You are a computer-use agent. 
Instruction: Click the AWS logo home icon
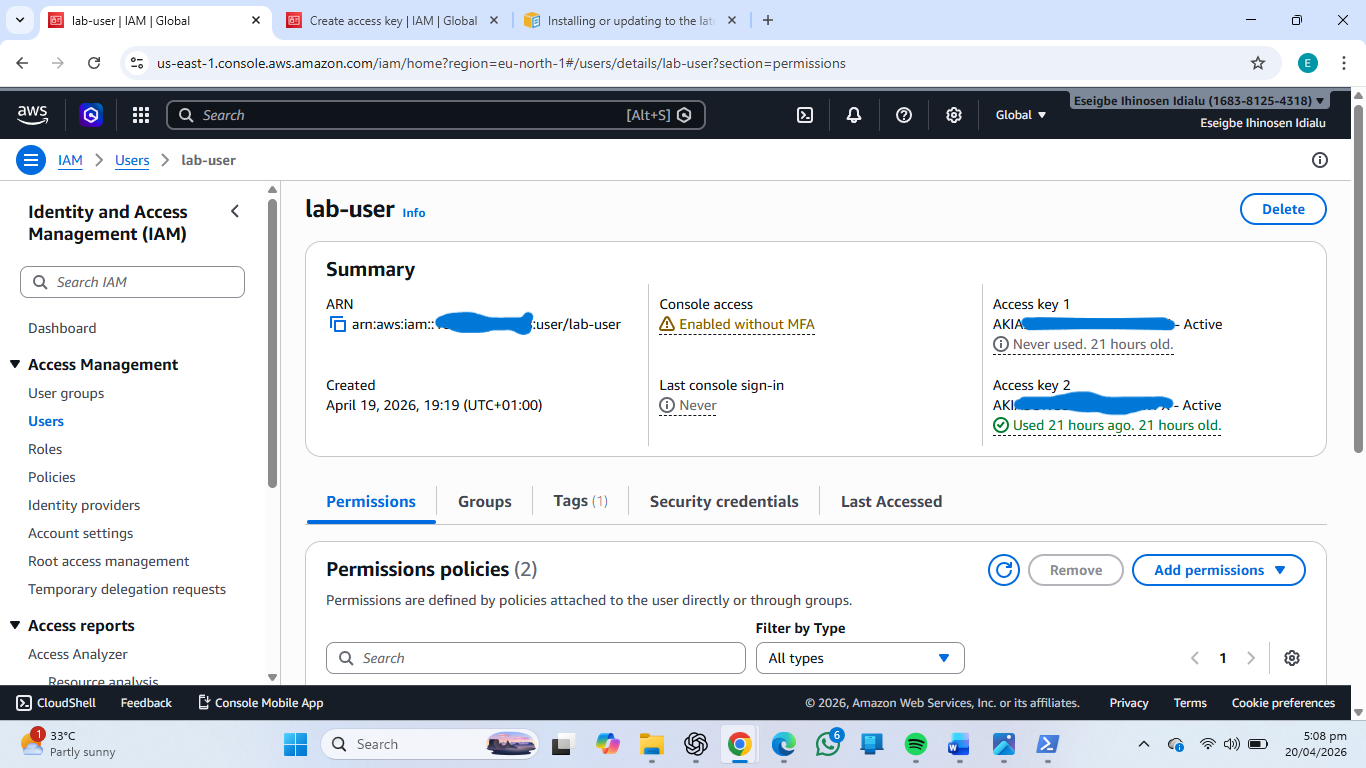tap(33, 115)
